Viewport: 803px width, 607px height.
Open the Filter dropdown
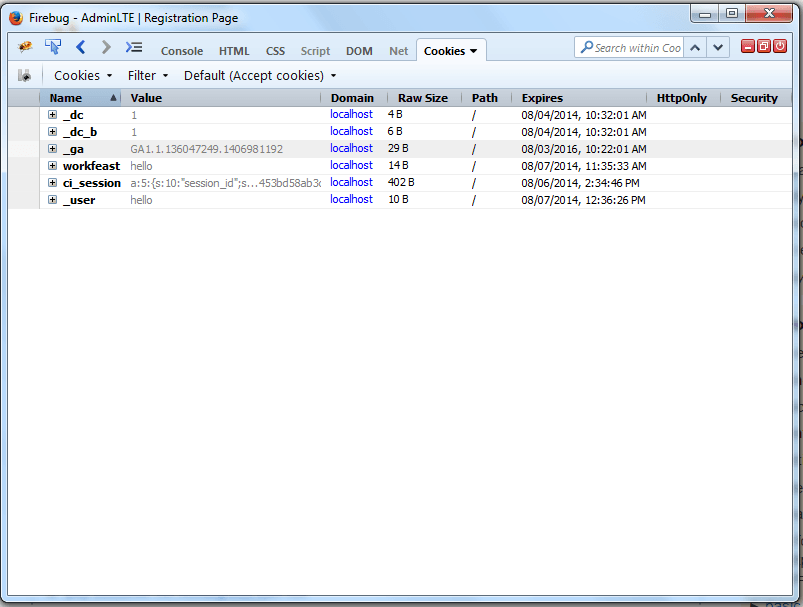[148, 76]
